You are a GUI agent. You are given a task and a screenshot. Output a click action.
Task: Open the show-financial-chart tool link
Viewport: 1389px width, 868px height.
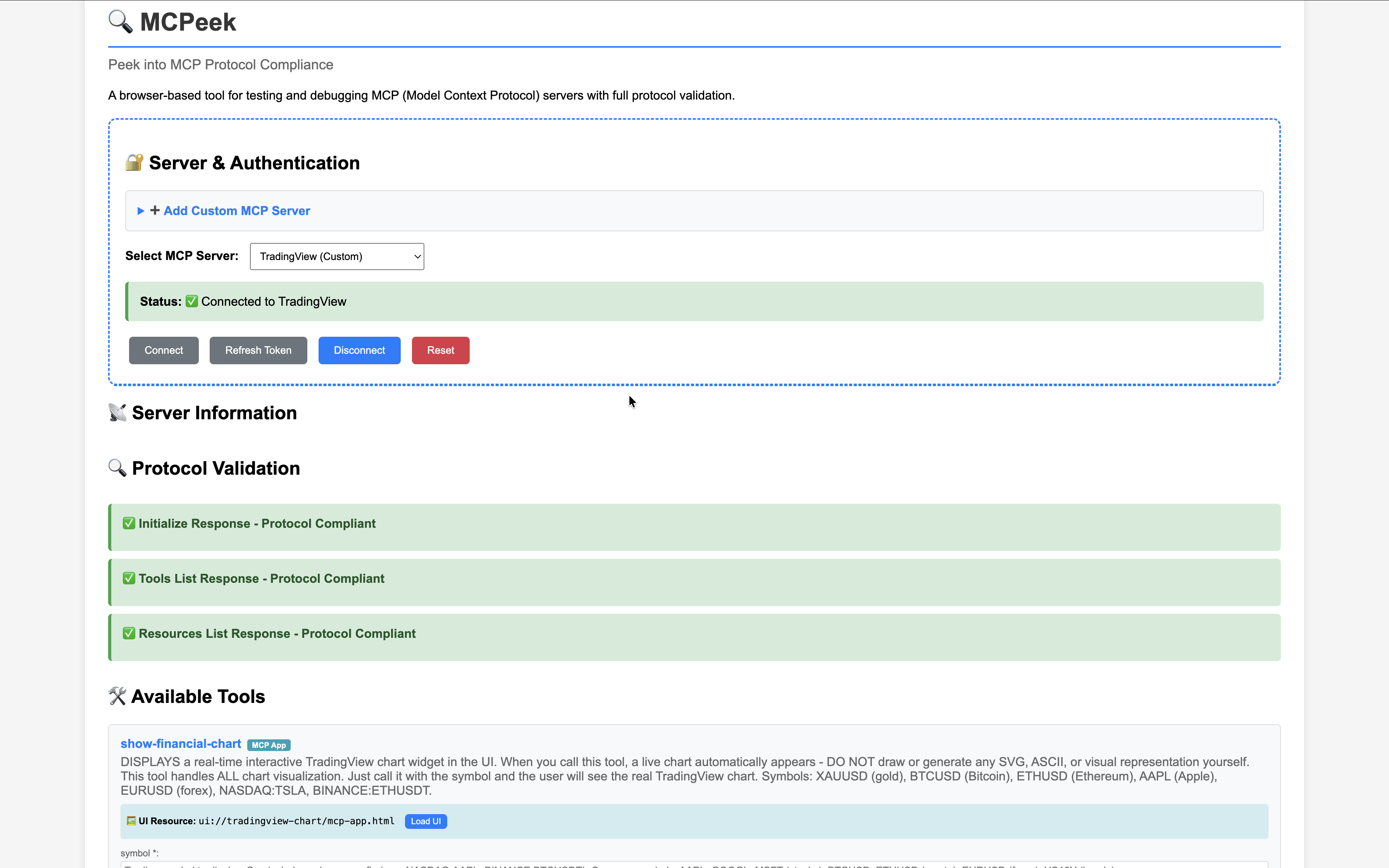pyautogui.click(x=181, y=744)
